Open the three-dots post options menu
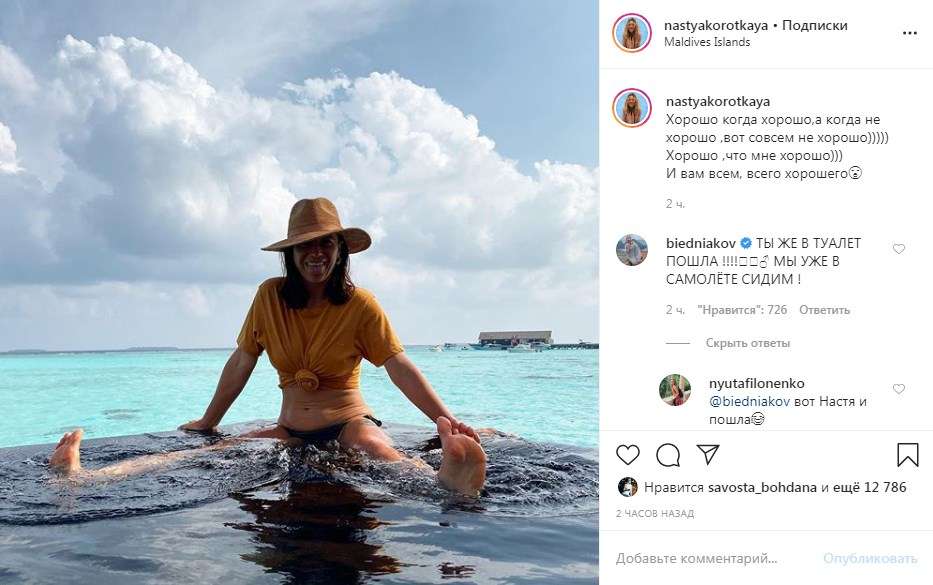933x585 pixels. coord(909,33)
